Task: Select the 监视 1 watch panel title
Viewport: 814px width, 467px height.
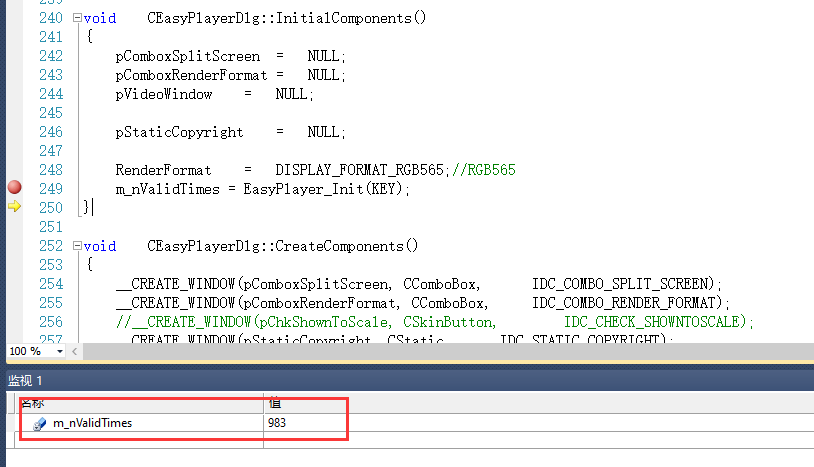Action: (28, 380)
